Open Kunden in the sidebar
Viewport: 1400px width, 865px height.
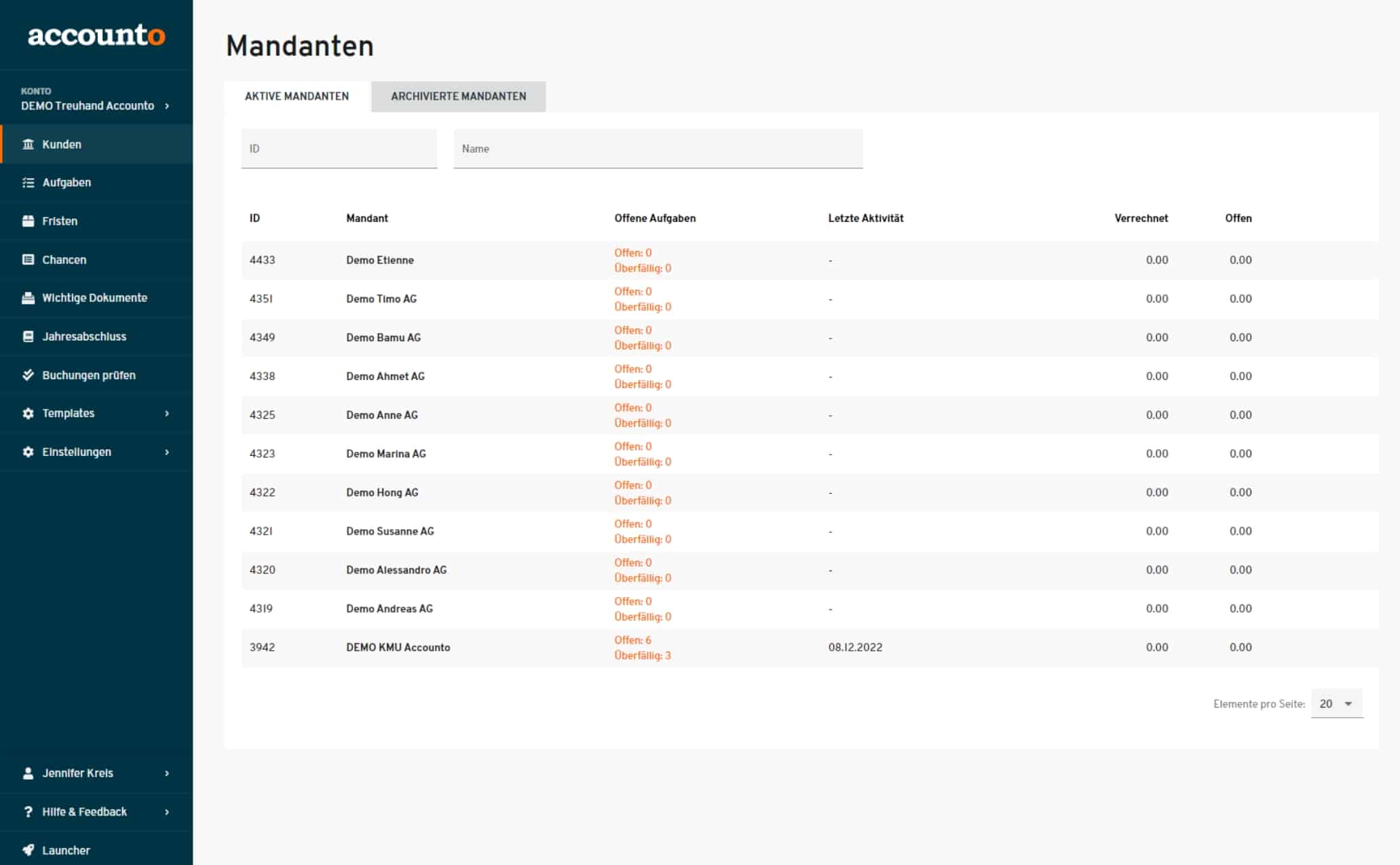pos(96,144)
